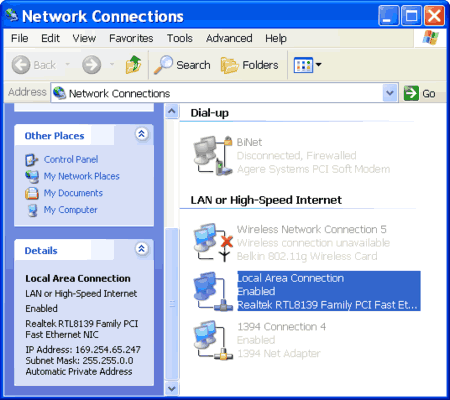The height and width of the screenshot is (400, 450).
Task: Collapse the Details panel
Action: 142,249
